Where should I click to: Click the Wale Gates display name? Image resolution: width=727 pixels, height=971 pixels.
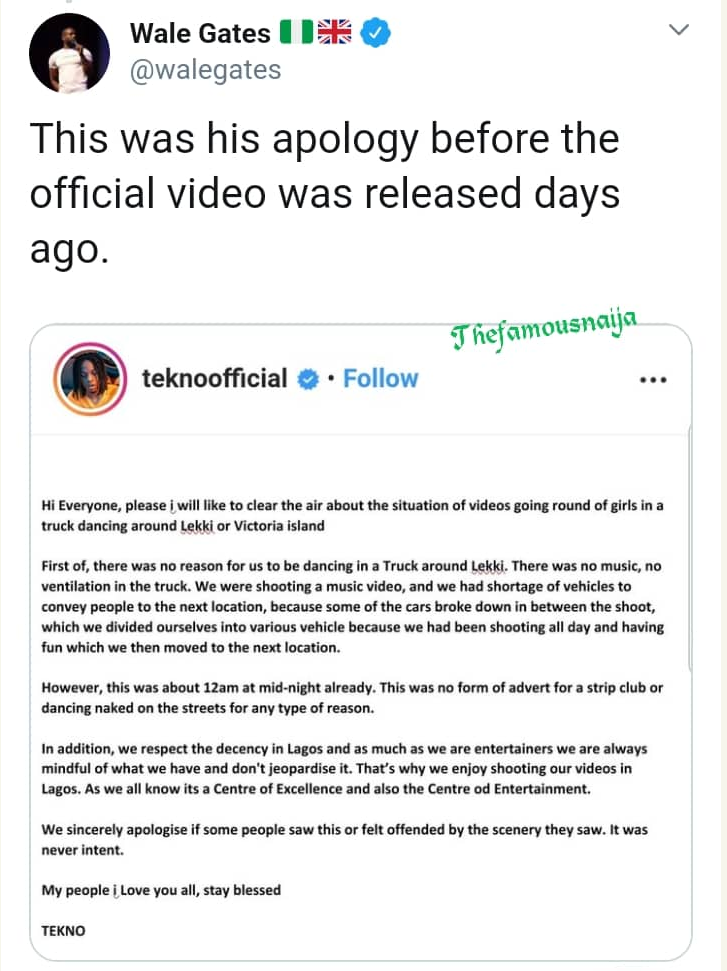tap(200, 34)
